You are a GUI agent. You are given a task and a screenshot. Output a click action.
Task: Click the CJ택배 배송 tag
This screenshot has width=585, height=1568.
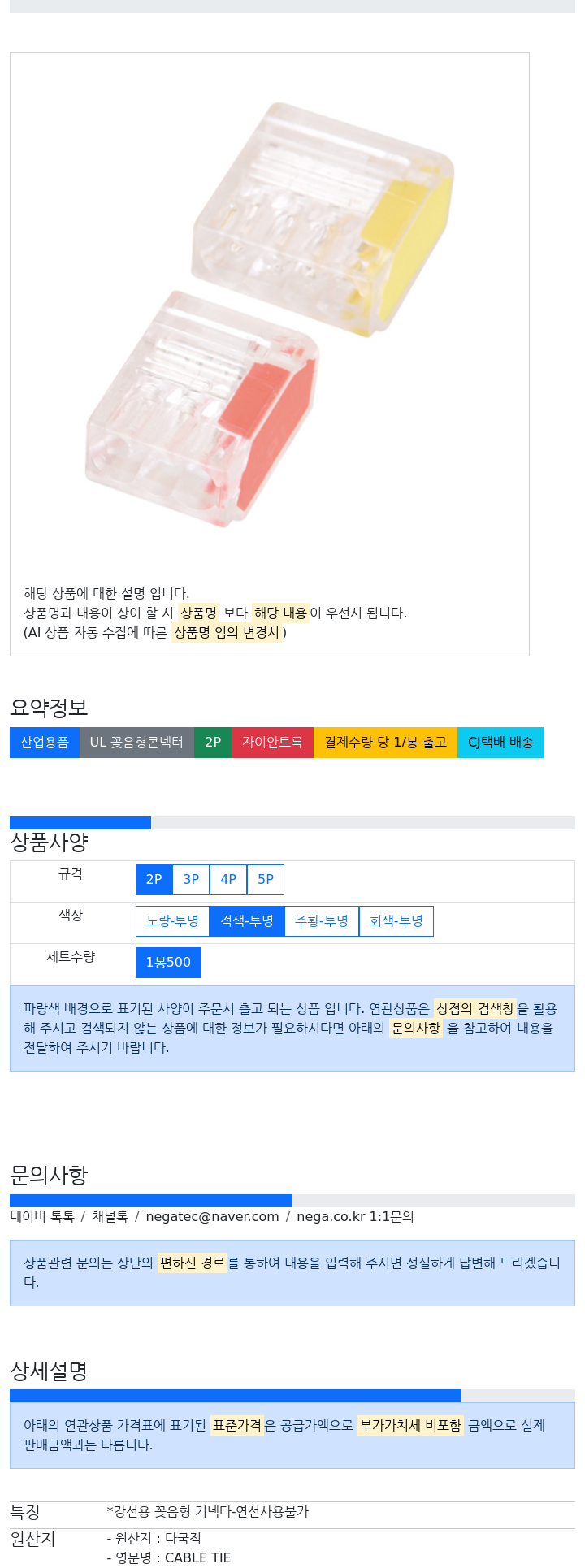(x=500, y=743)
